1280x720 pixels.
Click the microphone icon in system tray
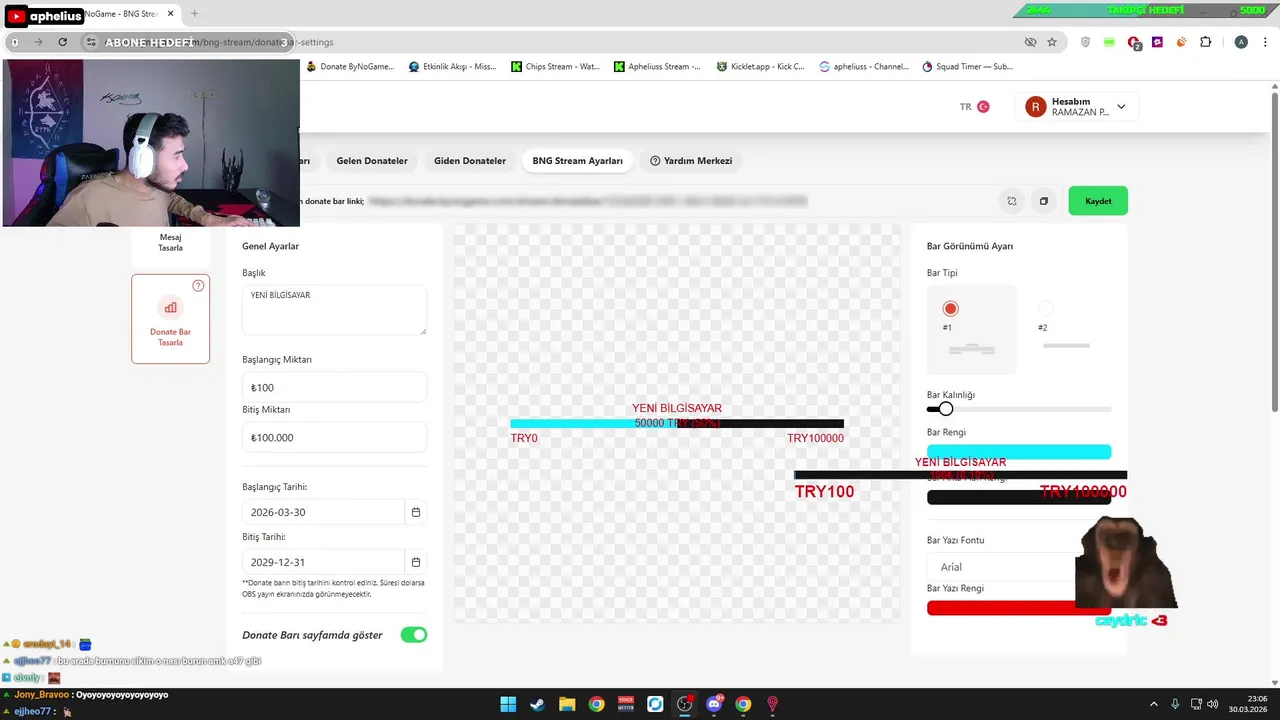[x=1175, y=704]
